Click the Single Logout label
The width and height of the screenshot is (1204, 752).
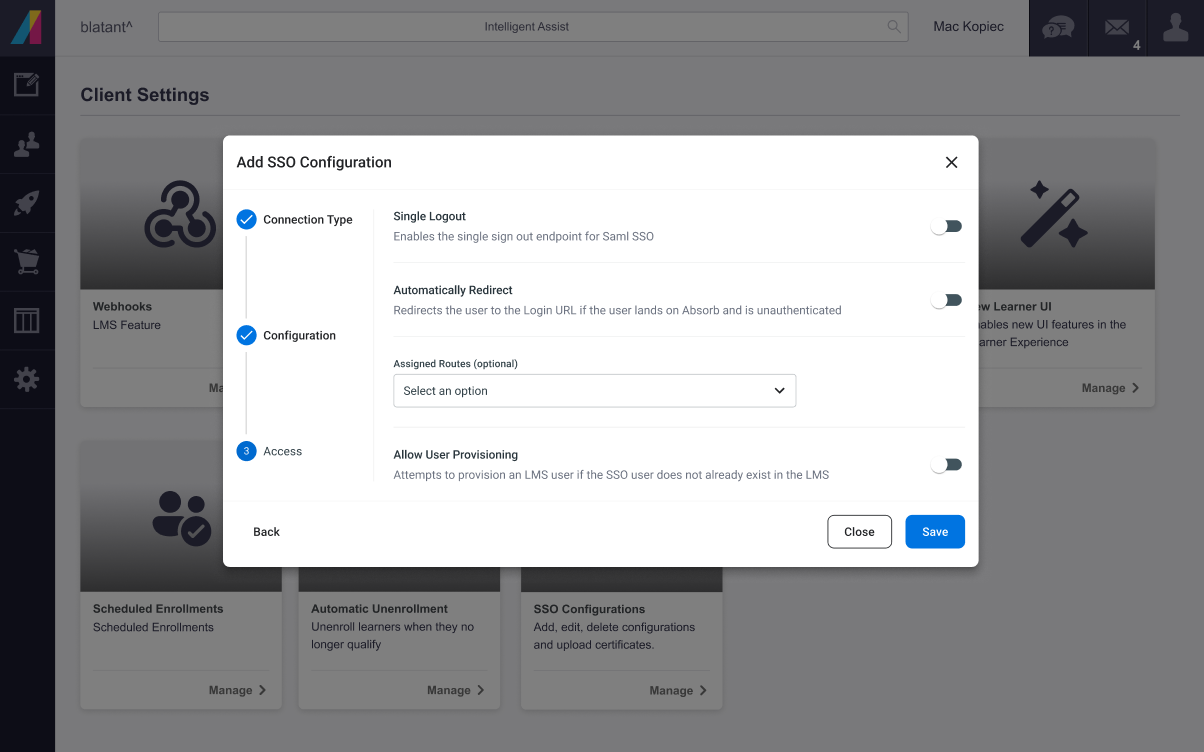click(x=430, y=216)
